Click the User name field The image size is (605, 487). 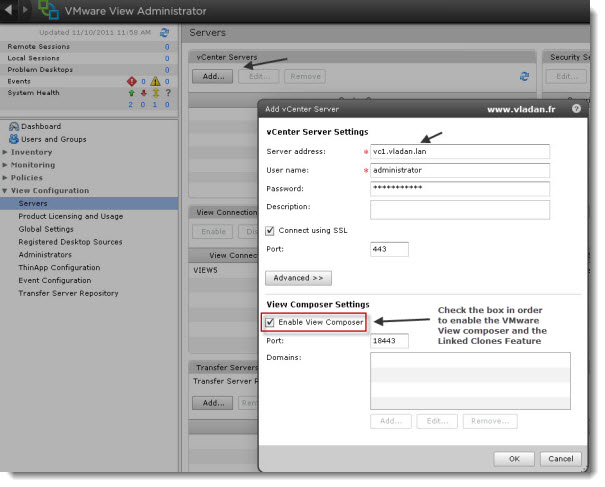[x=460, y=170]
